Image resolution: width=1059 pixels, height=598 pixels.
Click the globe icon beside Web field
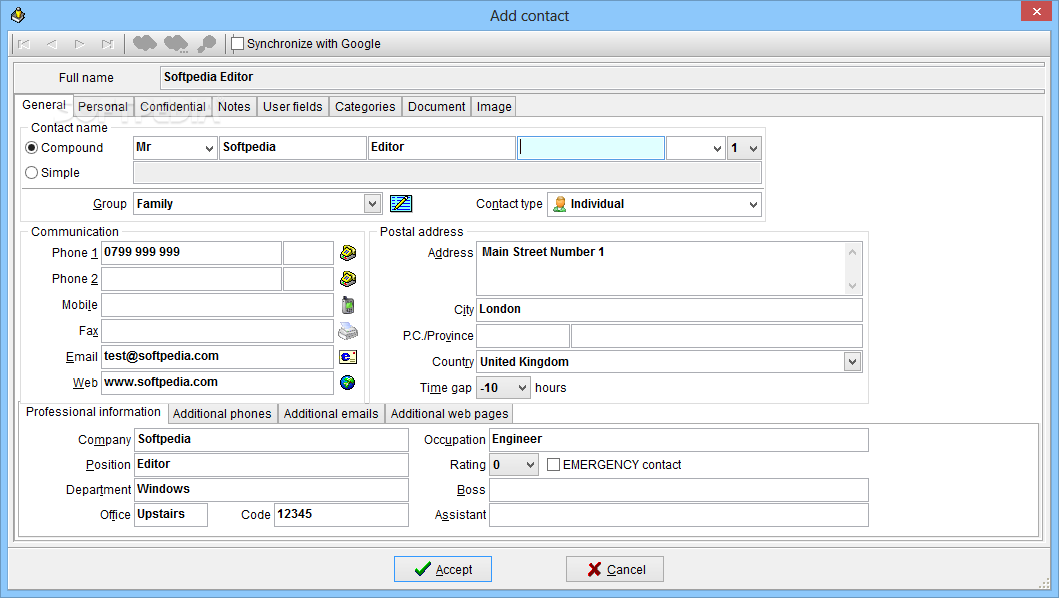click(348, 382)
